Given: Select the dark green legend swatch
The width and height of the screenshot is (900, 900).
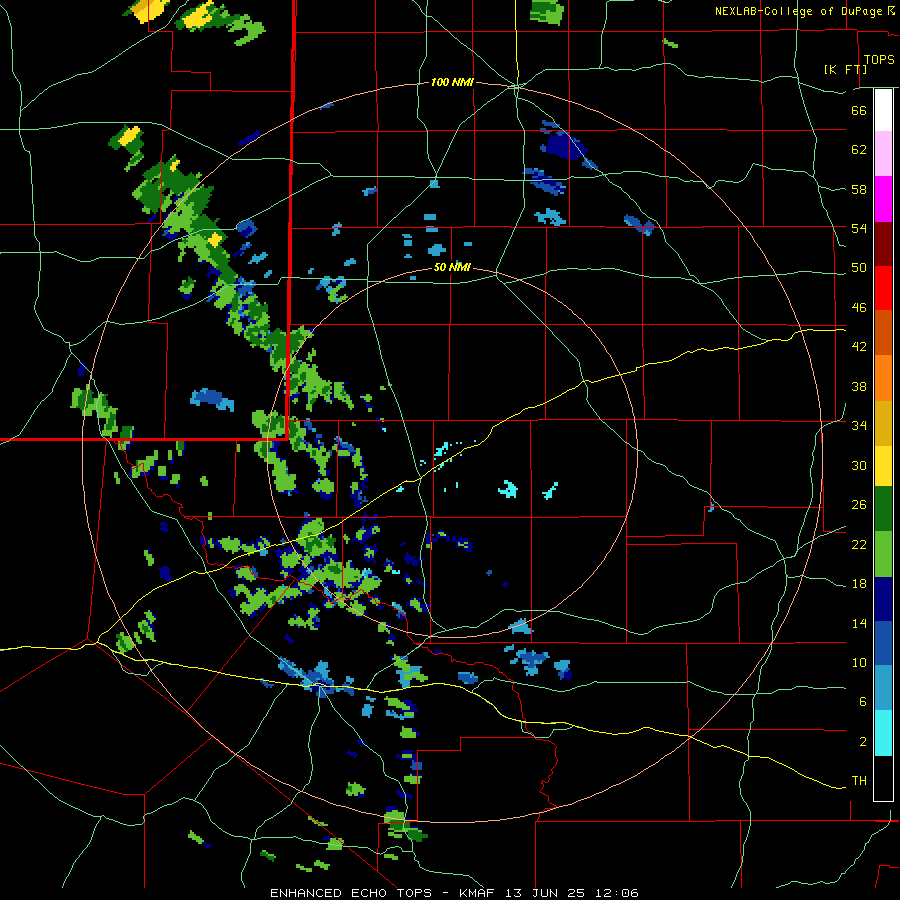Looking at the screenshot, I should pyautogui.click(x=883, y=509).
